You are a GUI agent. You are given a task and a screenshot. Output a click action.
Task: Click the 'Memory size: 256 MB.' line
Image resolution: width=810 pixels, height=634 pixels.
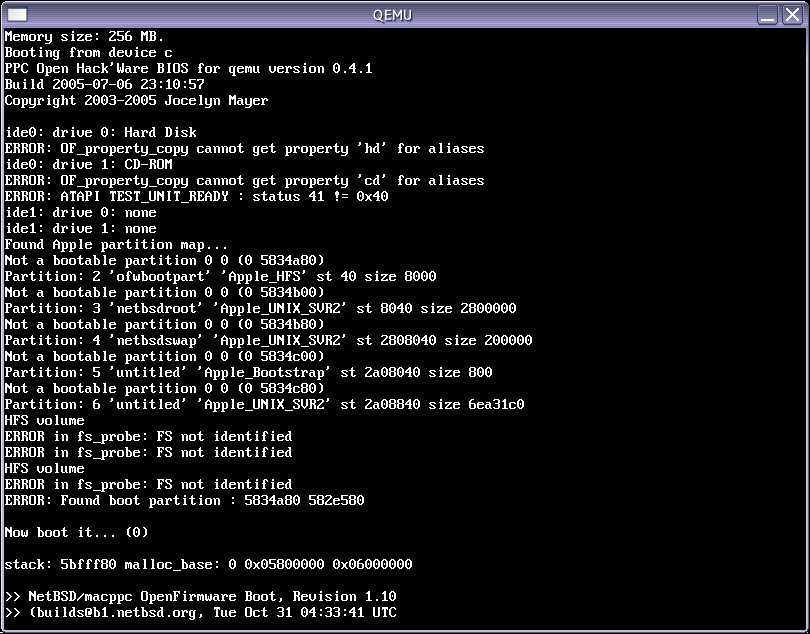(x=84, y=37)
